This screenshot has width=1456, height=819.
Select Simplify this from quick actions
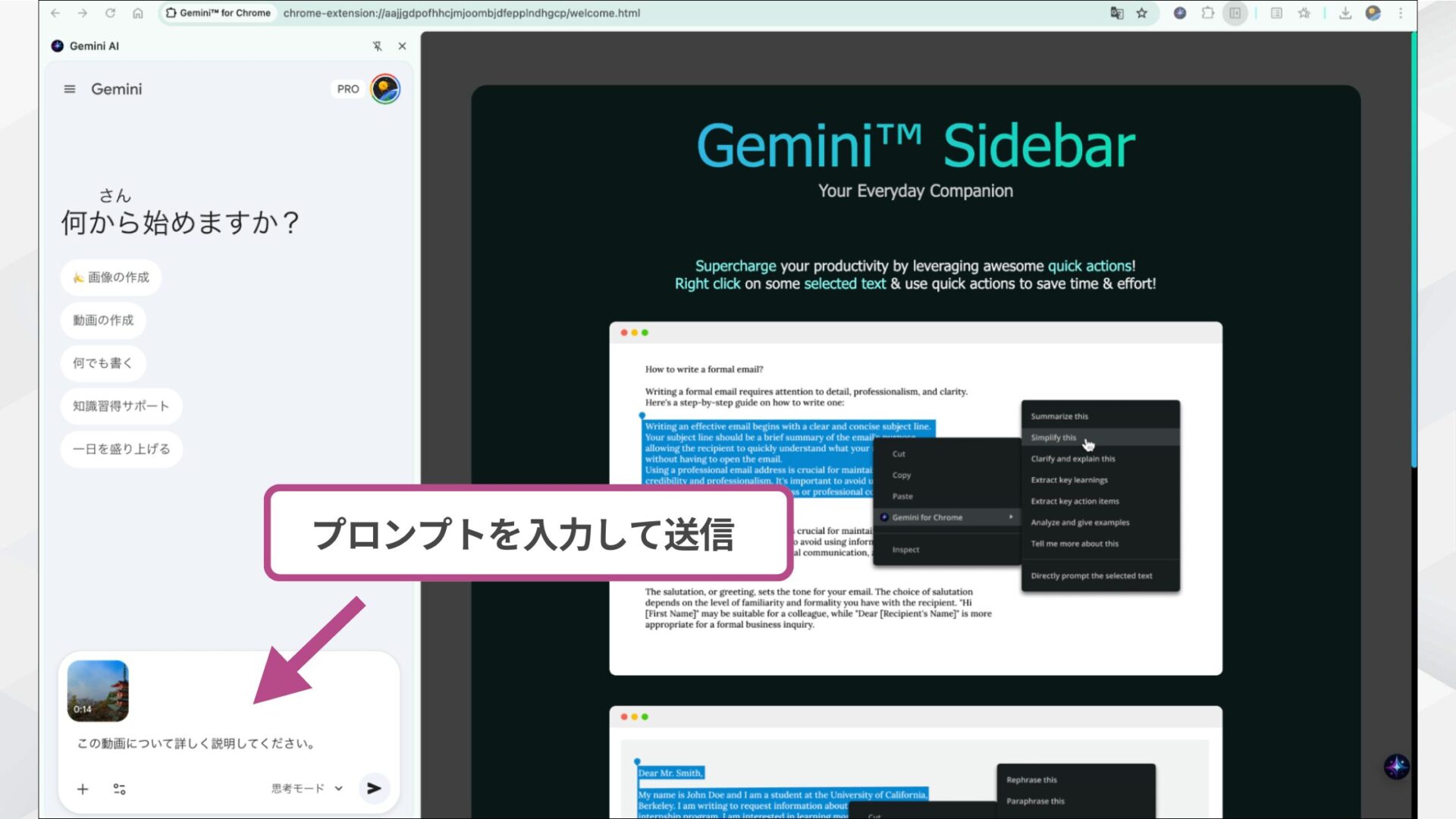point(1053,438)
